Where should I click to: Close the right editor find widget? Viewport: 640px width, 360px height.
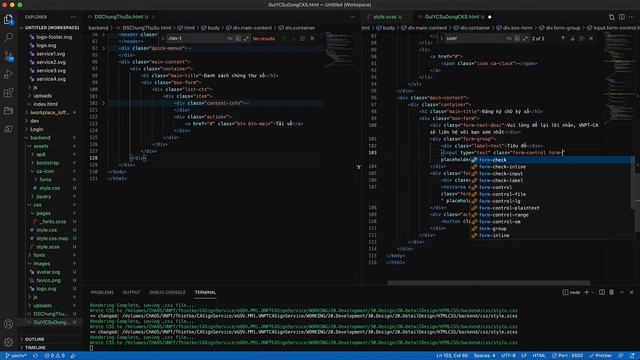tap(591, 38)
